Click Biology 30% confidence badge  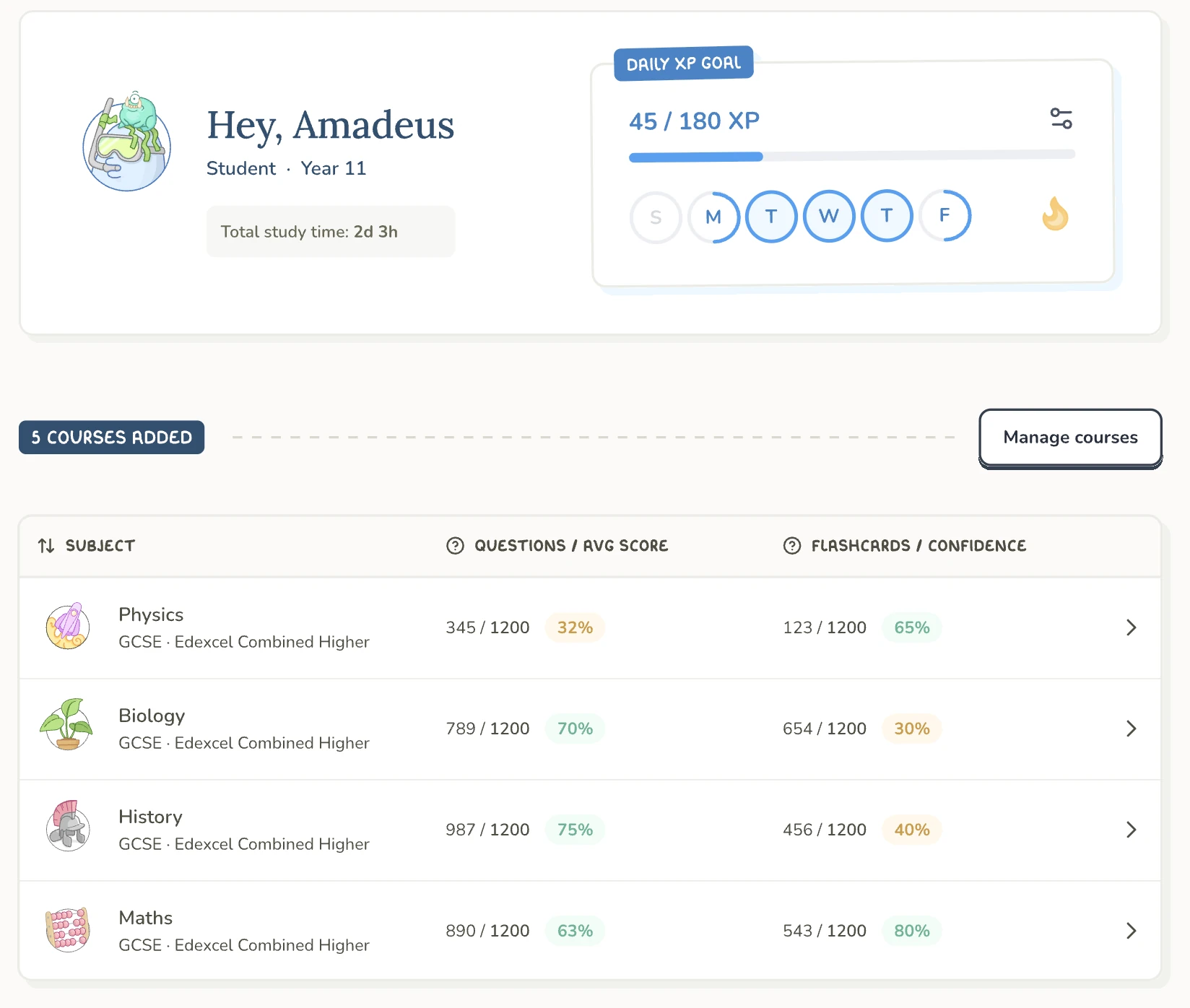911,729
